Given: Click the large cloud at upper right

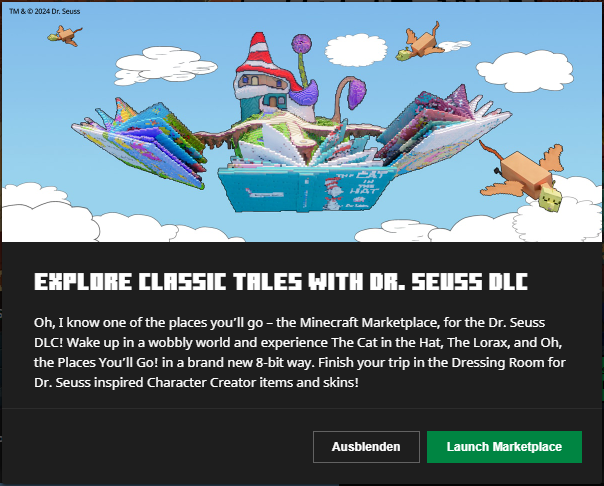Looking at the screenshot, I should 525,72.
